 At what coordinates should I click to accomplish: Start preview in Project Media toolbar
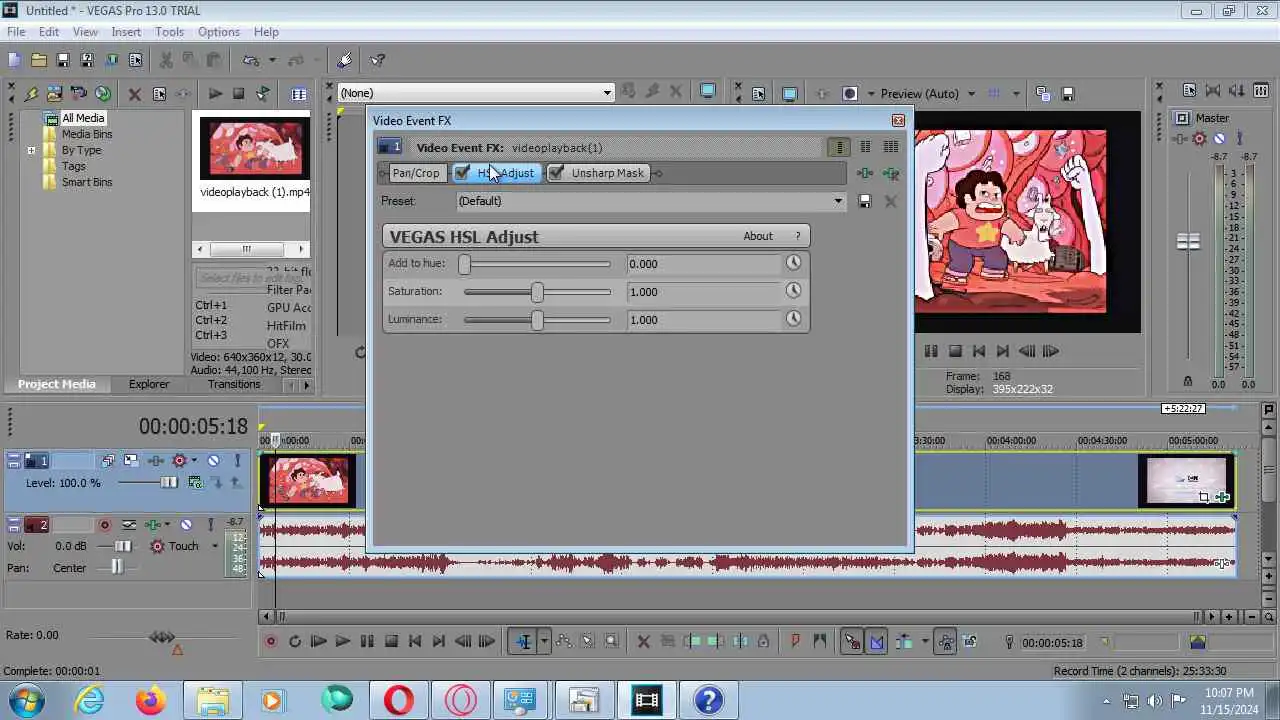click(x=215, y=94)
